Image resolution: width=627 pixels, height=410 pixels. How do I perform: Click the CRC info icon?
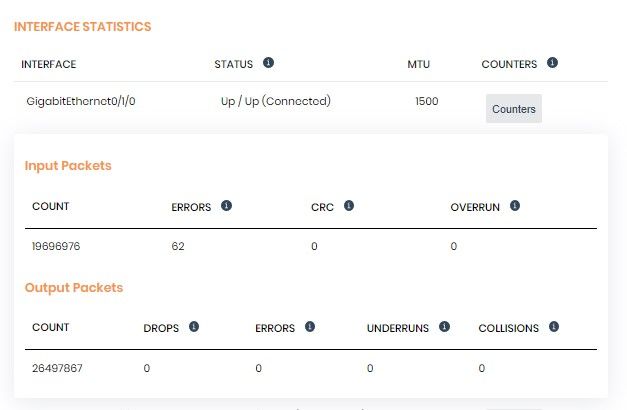click(349, 206)
